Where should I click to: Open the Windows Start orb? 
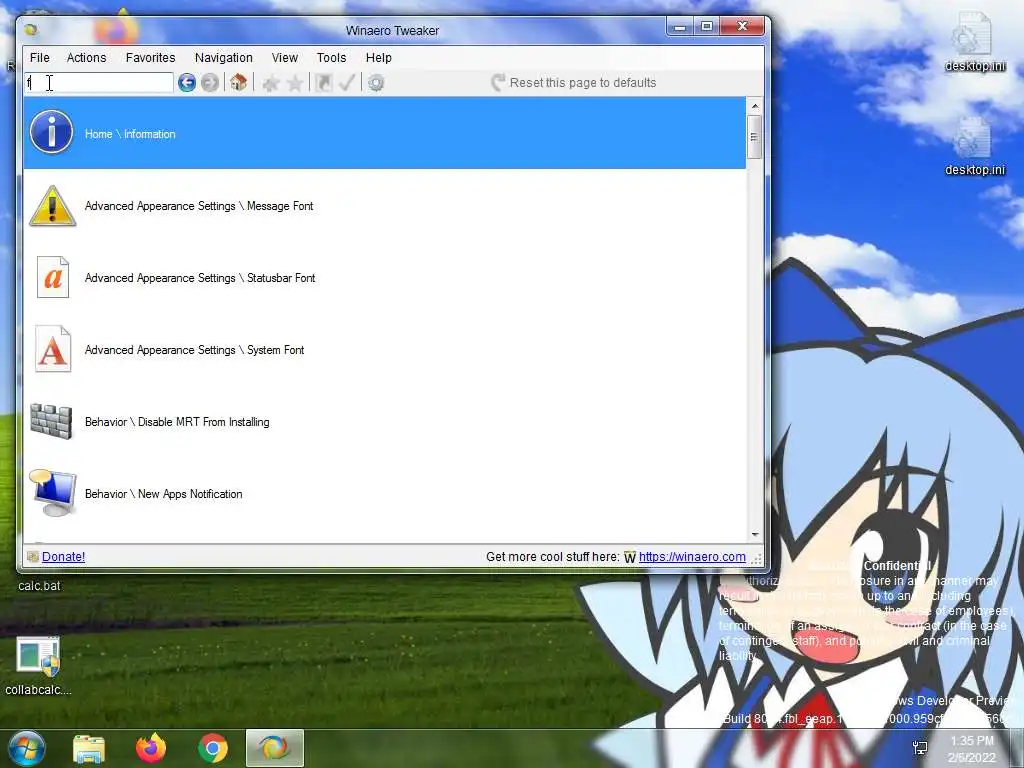point(27,748)
